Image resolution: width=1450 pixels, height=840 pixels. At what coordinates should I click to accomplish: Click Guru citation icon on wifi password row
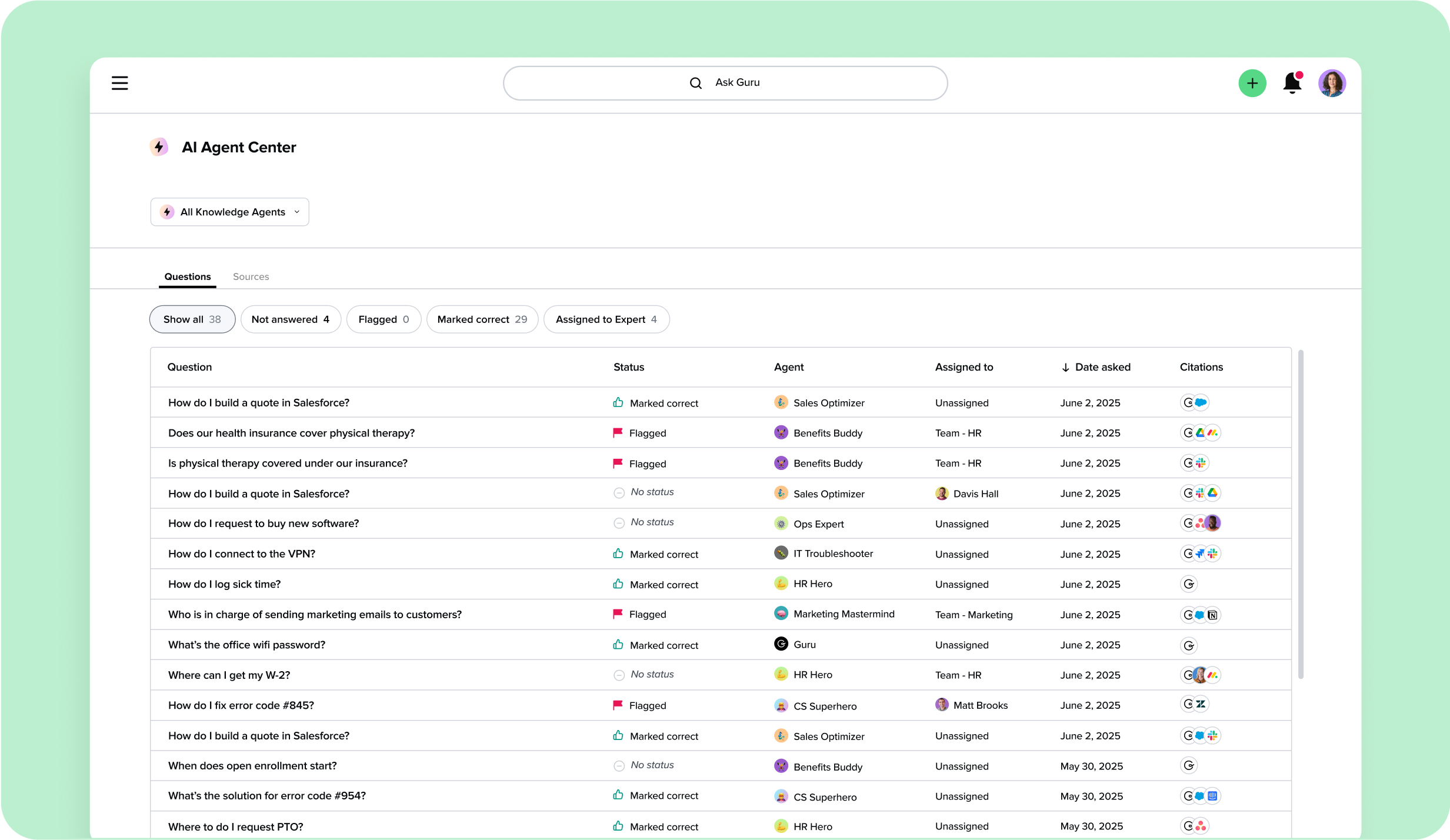[1189, 645]
